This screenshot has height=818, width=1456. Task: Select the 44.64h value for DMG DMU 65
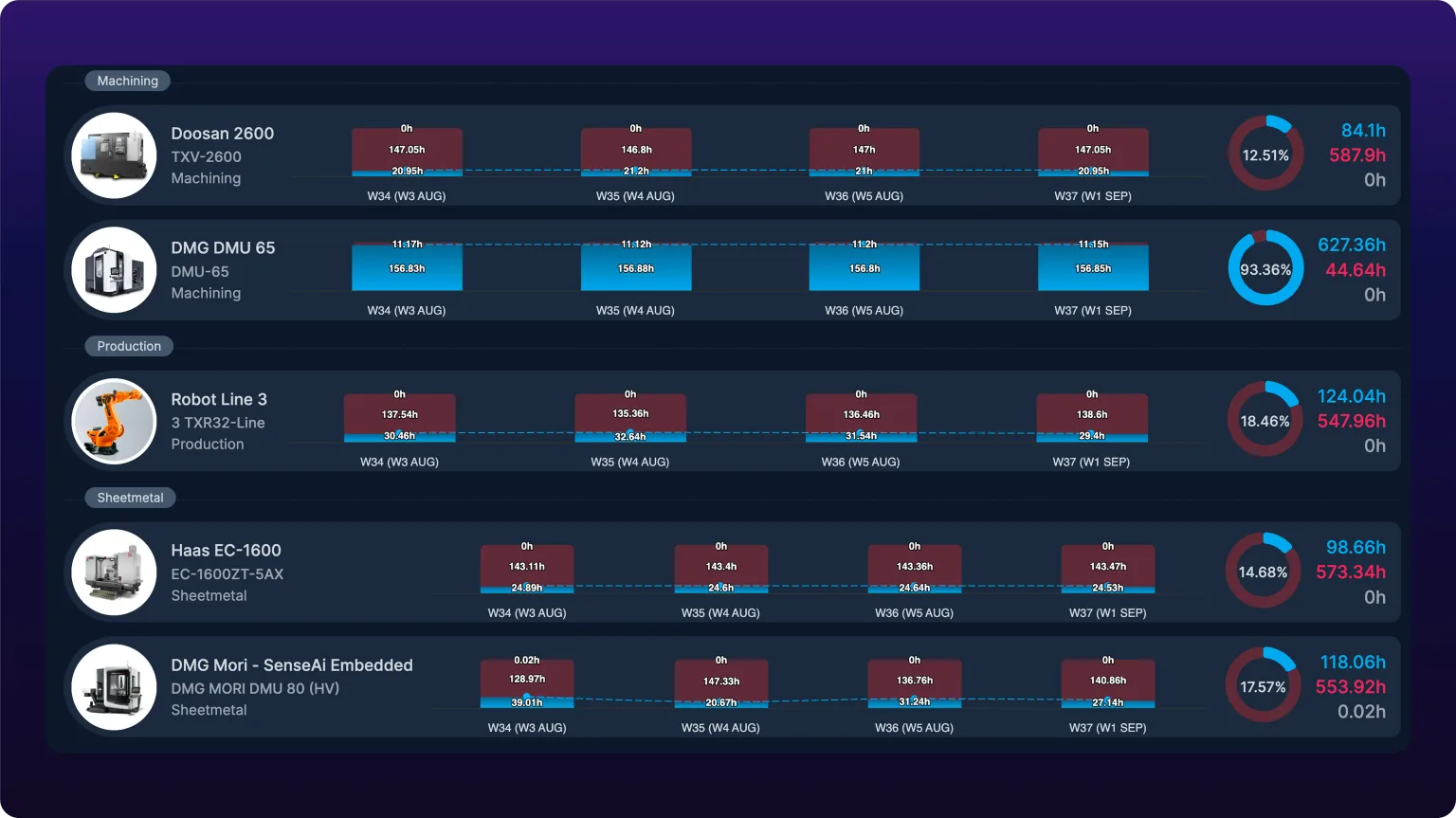pyautogui.click(x=1356, y=270)
